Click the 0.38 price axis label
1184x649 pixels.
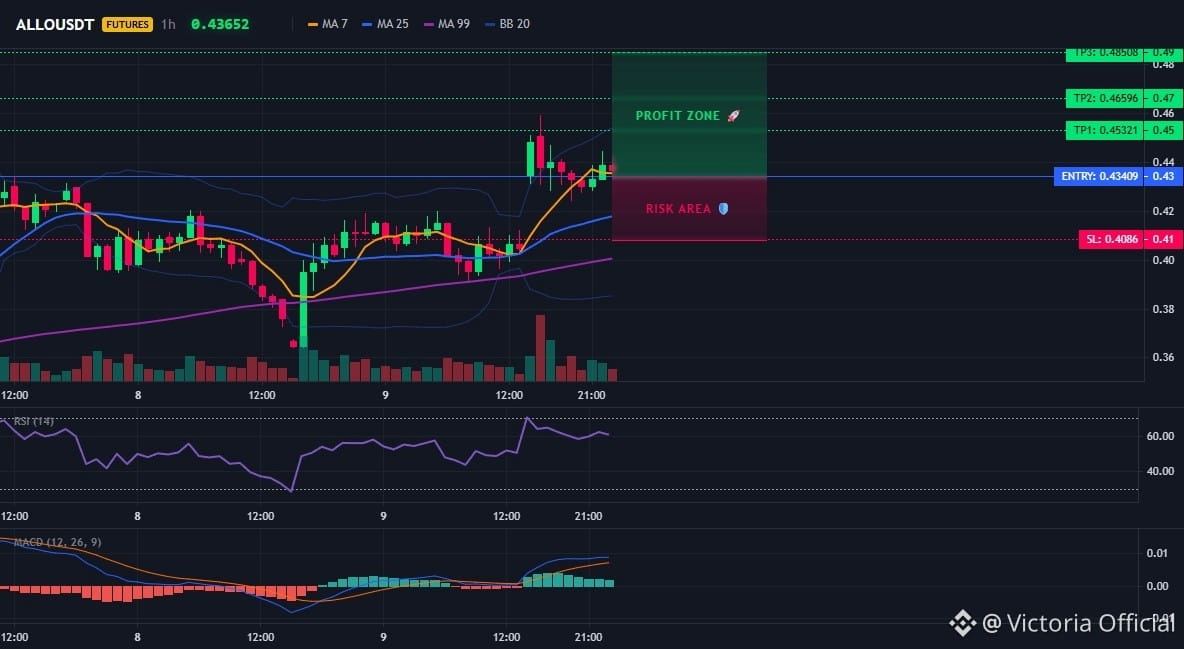pyautogui.click(x=1164, y=309)
